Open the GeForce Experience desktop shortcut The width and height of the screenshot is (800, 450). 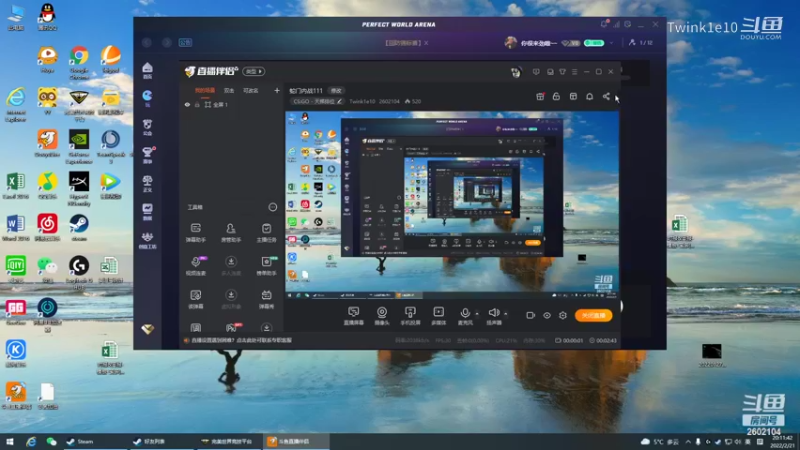point(79,147)
